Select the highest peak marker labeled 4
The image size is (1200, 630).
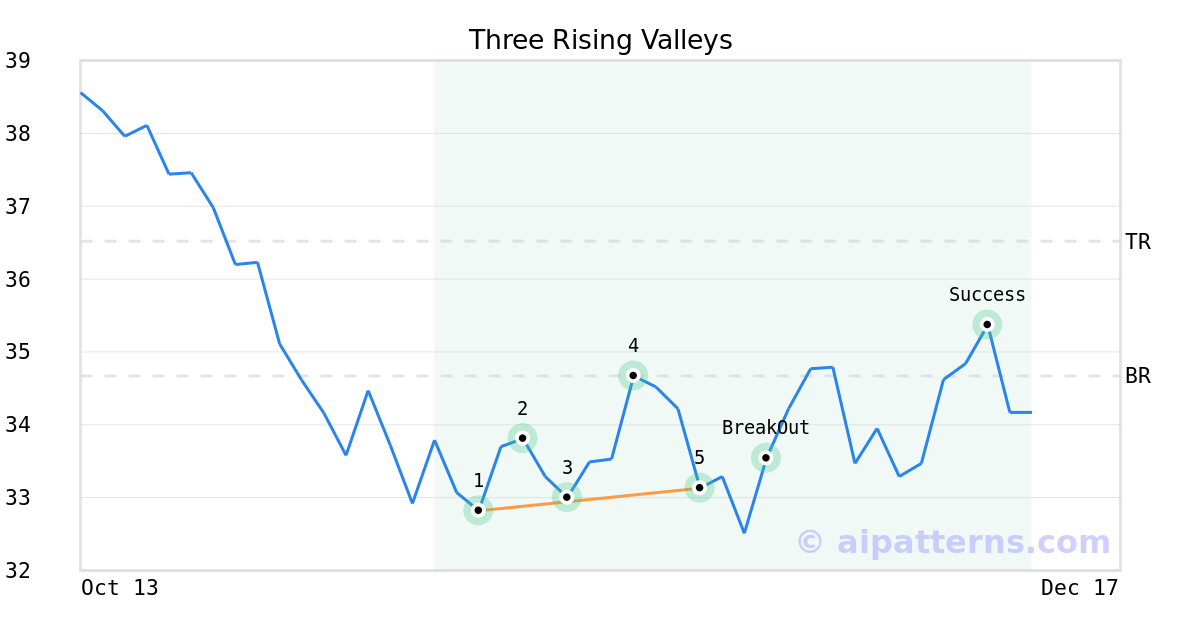click(633, 375)
